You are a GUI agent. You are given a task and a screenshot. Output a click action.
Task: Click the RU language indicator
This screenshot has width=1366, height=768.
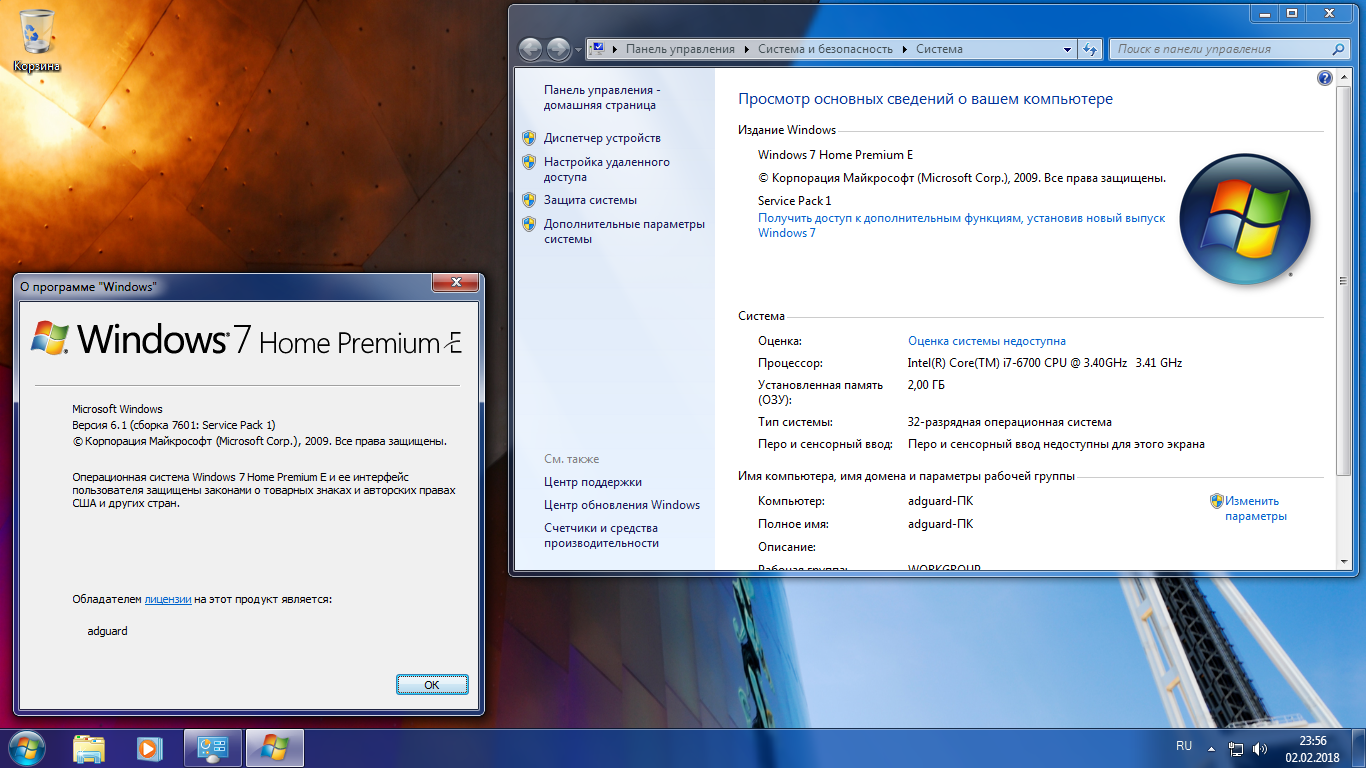(1184, 746)
